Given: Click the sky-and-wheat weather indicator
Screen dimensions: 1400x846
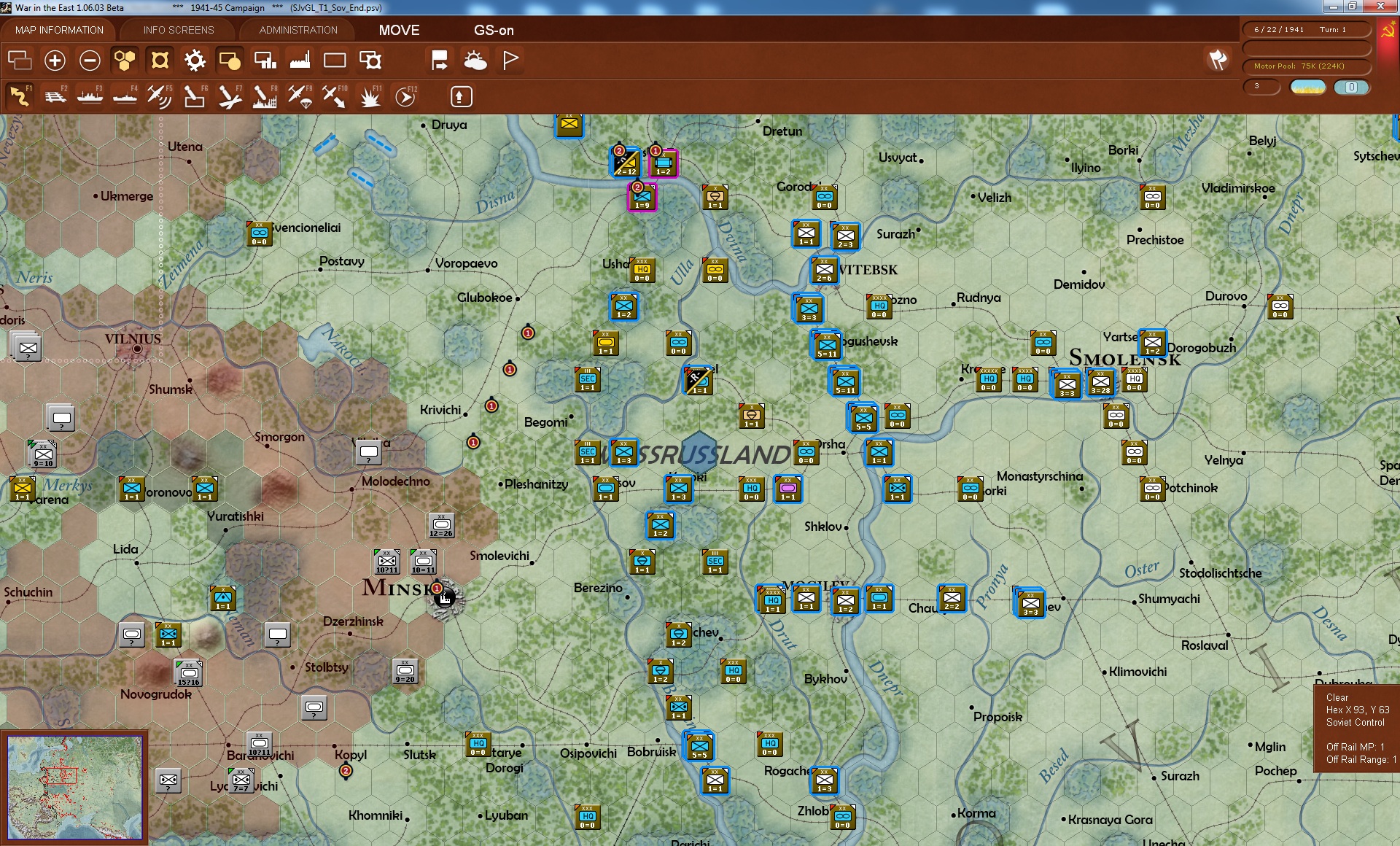Looking at the screenshot, I should [1308, 87].
